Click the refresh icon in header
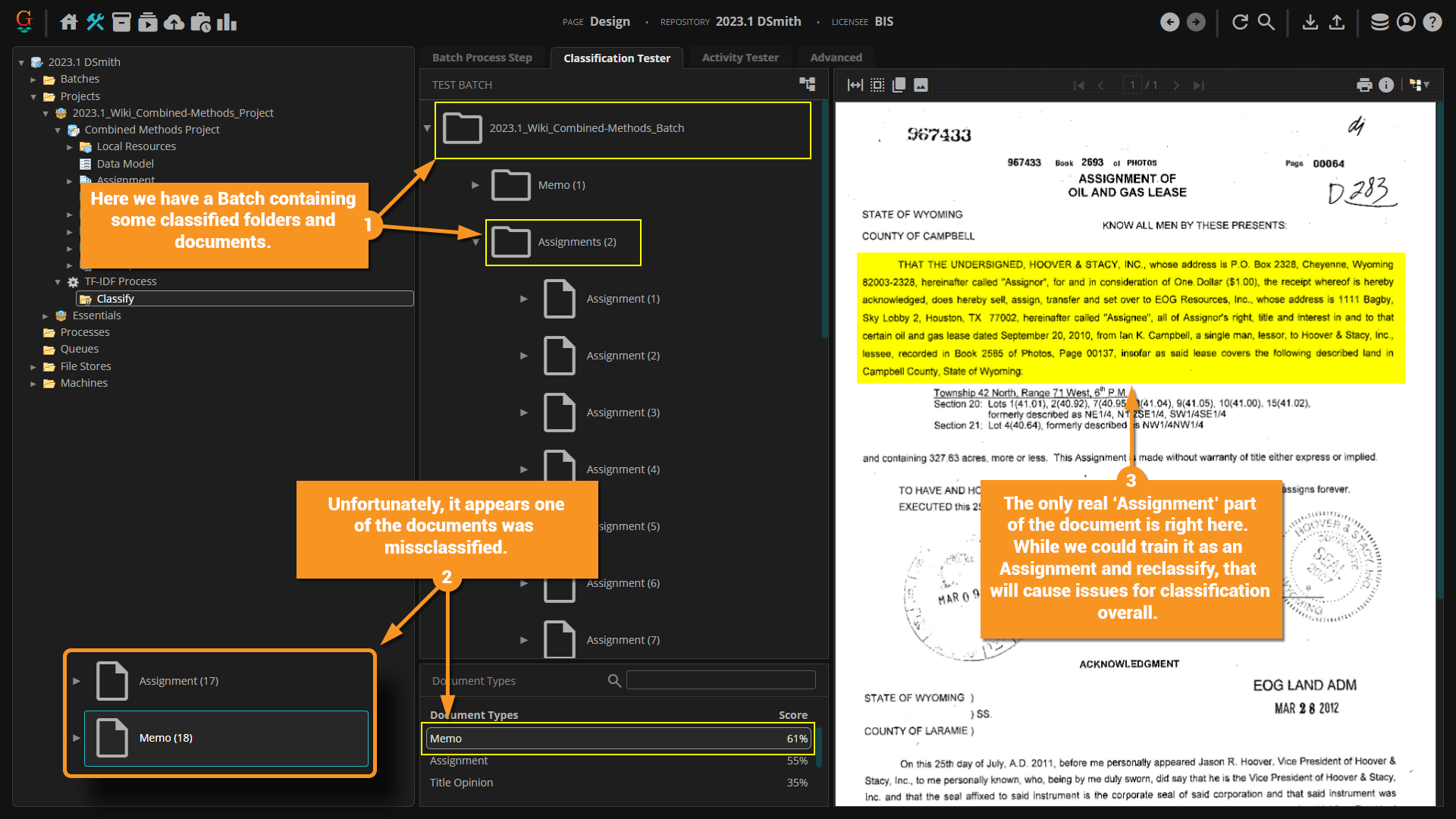The image size is (1456, 819). [1240, 22]
